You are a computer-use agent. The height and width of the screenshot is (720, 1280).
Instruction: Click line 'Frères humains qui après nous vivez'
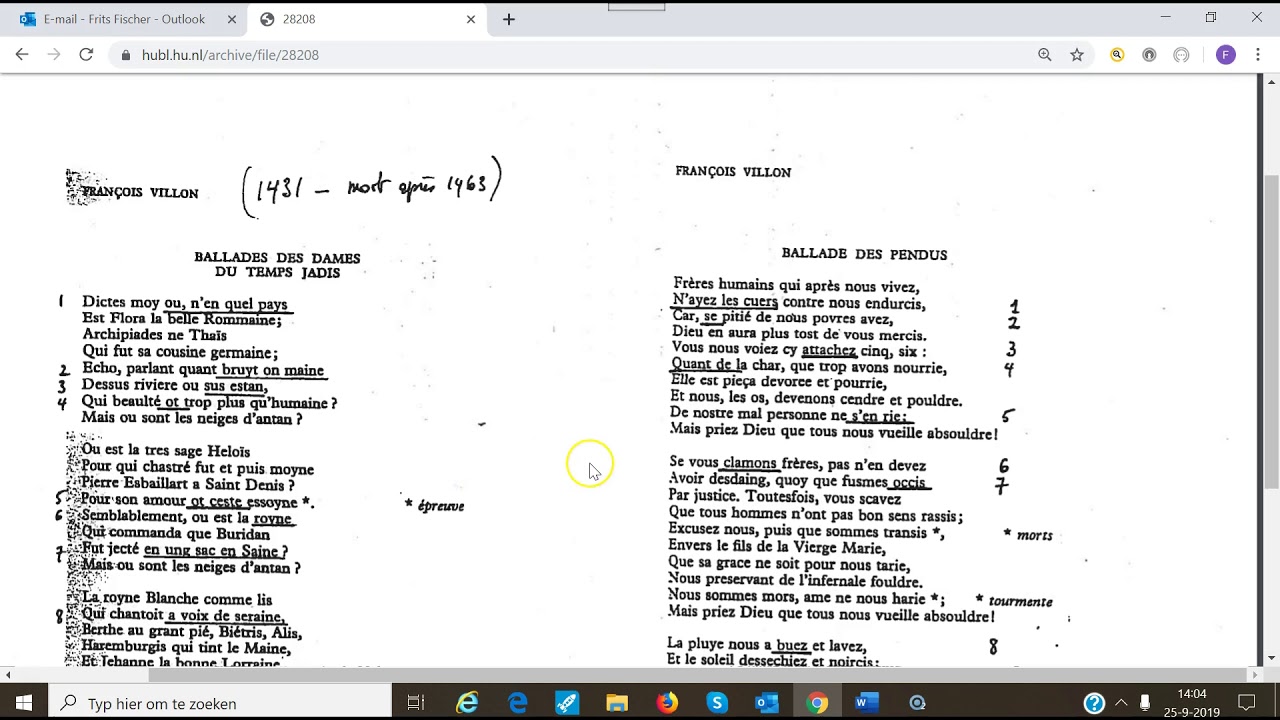(x=796, y=286)
